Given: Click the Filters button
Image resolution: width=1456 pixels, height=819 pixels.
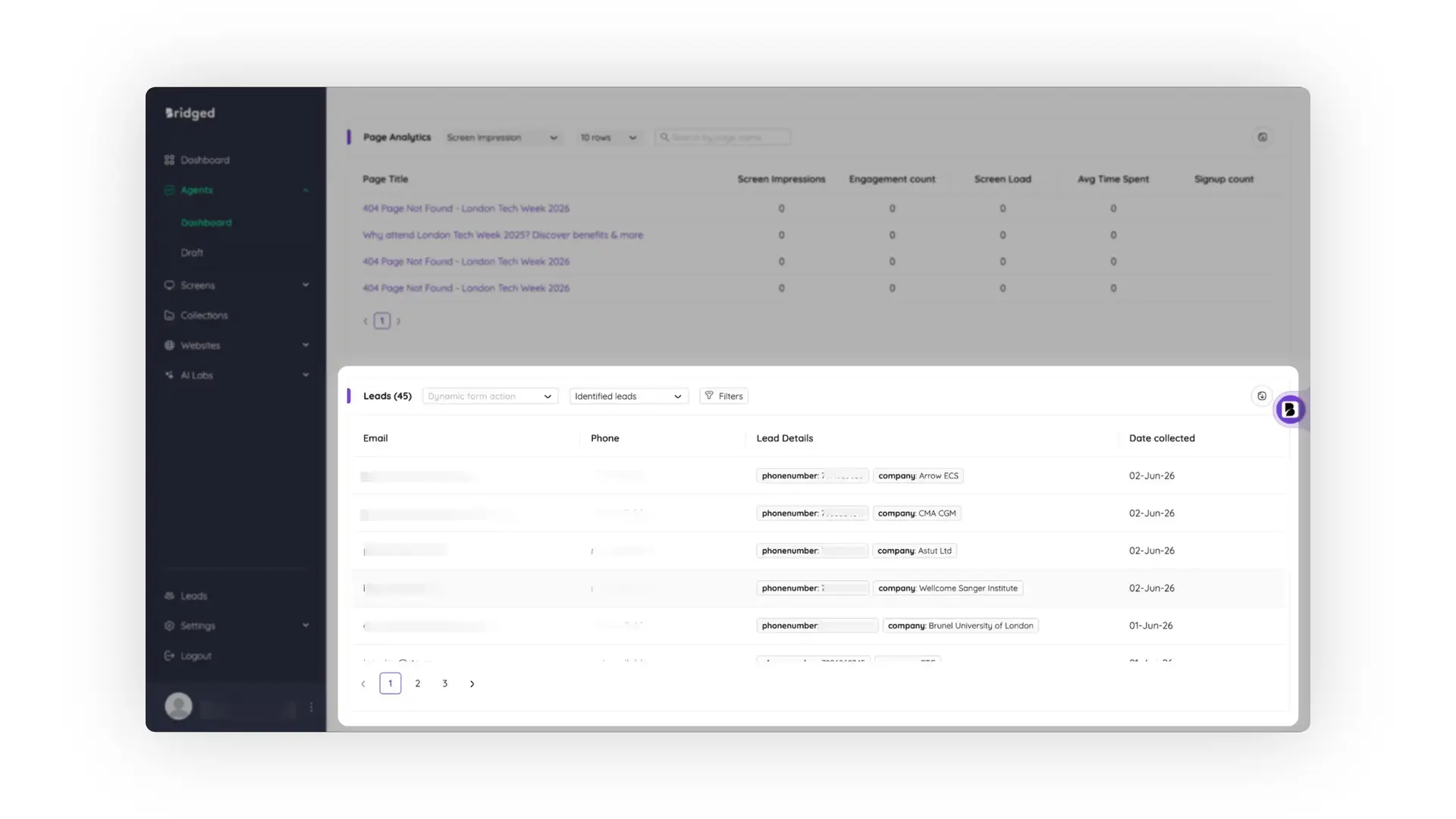Looking at the screenshot, I should click(723, 396).
